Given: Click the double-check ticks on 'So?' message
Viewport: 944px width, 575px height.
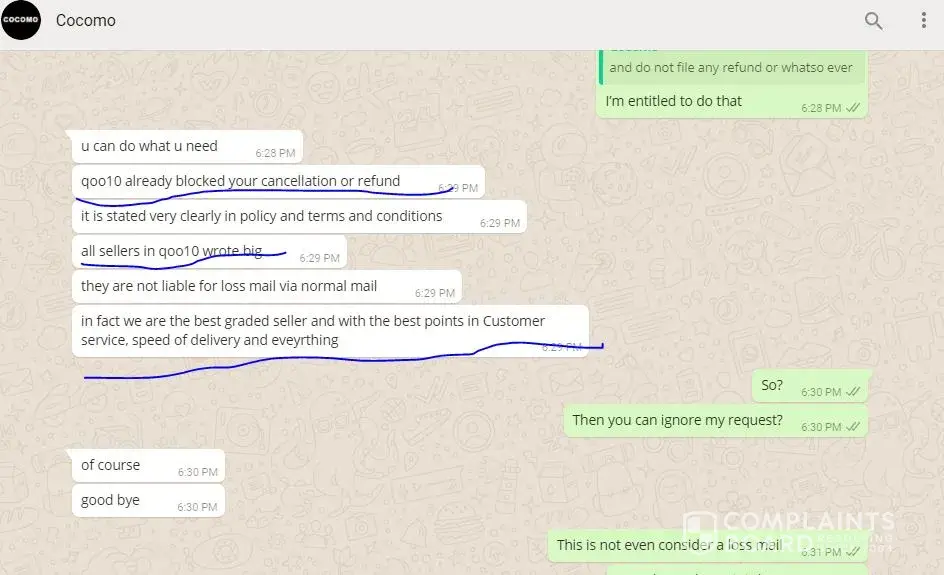Looking at the screenshot, I should pyautogui.click(x=852, y=392).
